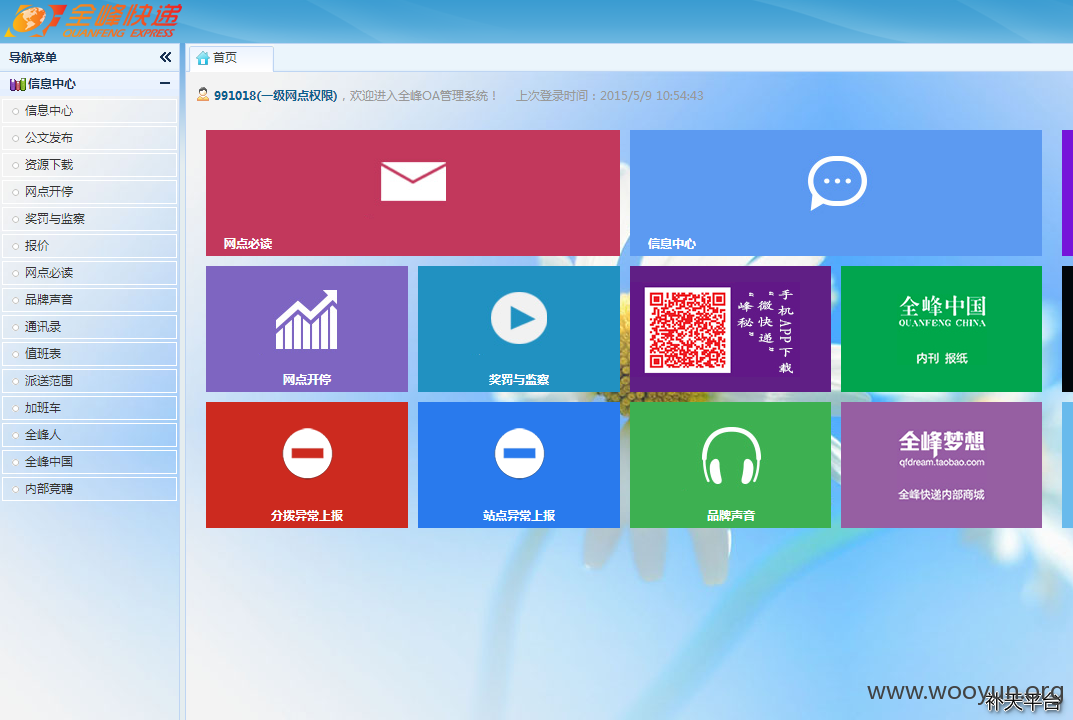
Task: Select 信息中心 in the sidebar list
Action: point(90,111)
